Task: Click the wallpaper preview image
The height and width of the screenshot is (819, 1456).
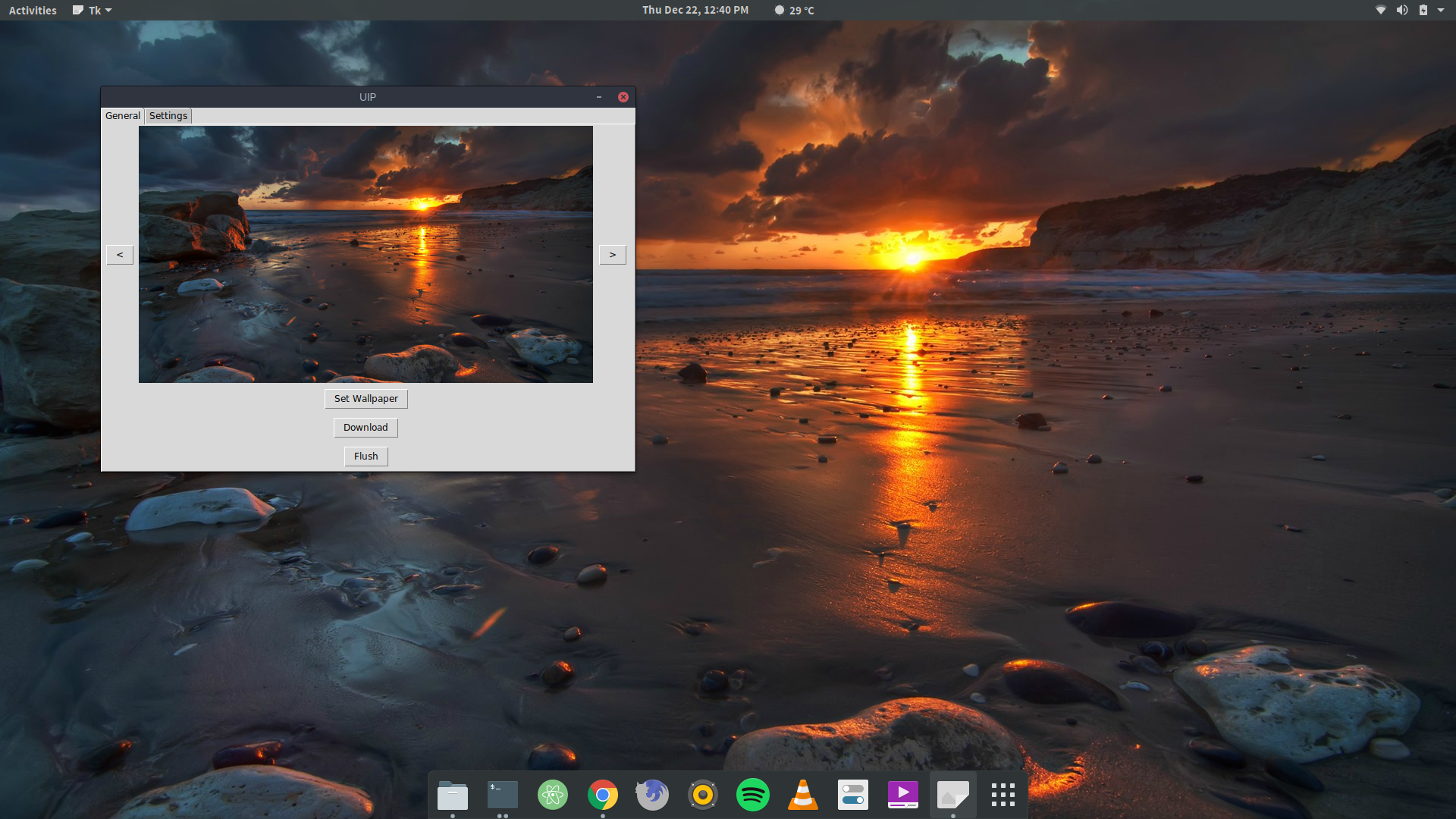Action: [366, 254]
